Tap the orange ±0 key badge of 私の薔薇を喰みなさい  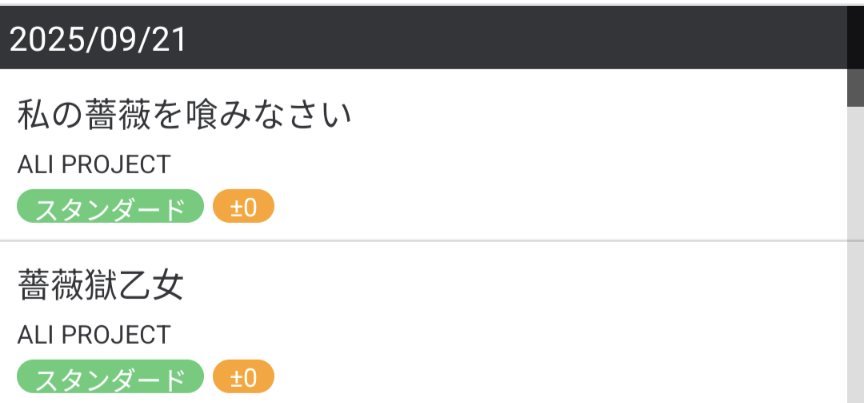click(x=243, y=209)
